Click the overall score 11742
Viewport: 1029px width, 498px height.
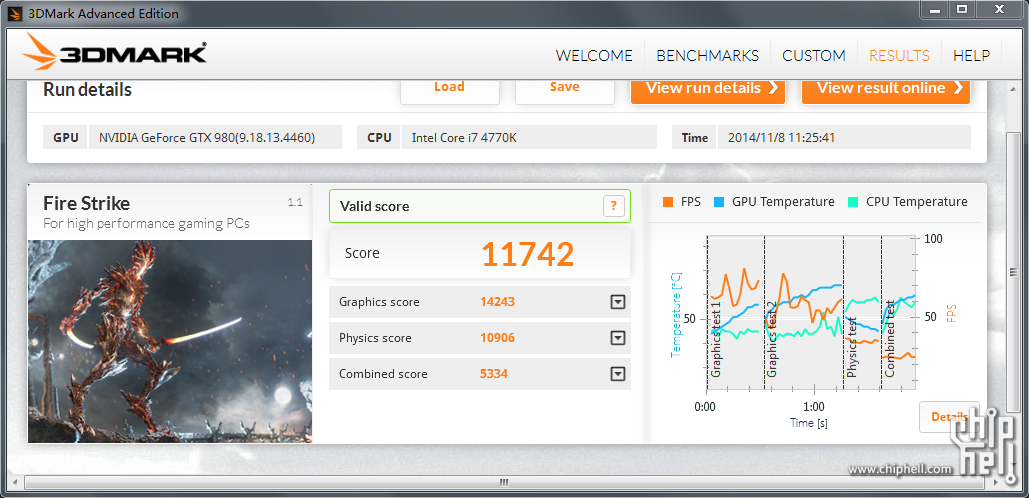coord(528,254)
